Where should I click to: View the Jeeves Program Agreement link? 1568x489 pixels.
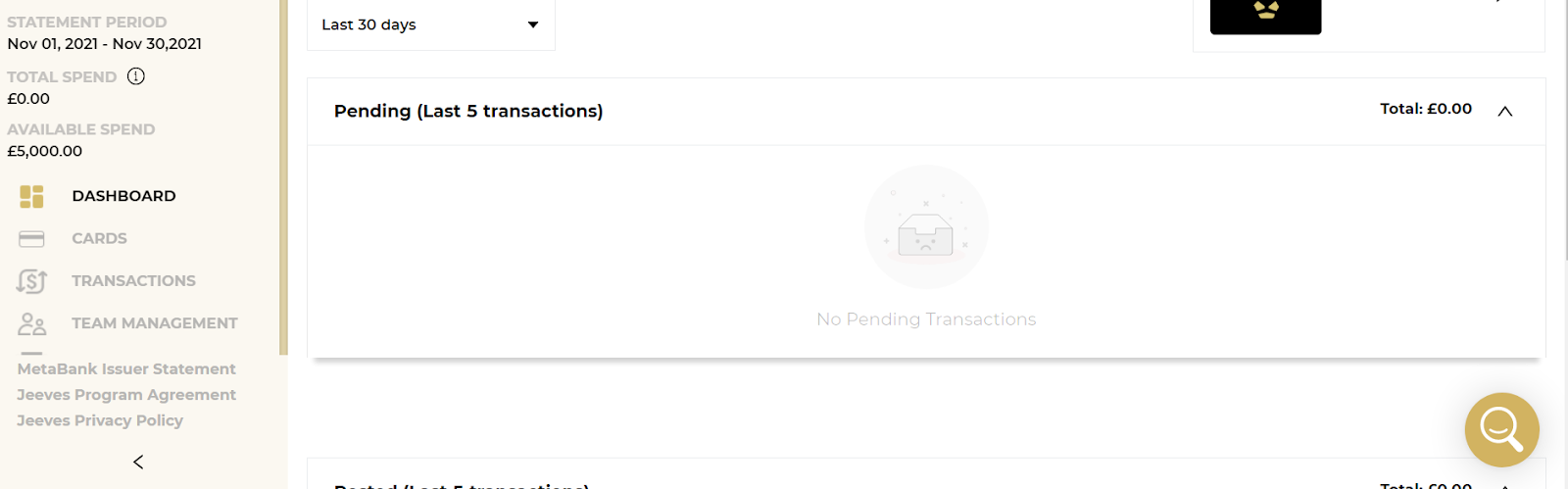126,395
